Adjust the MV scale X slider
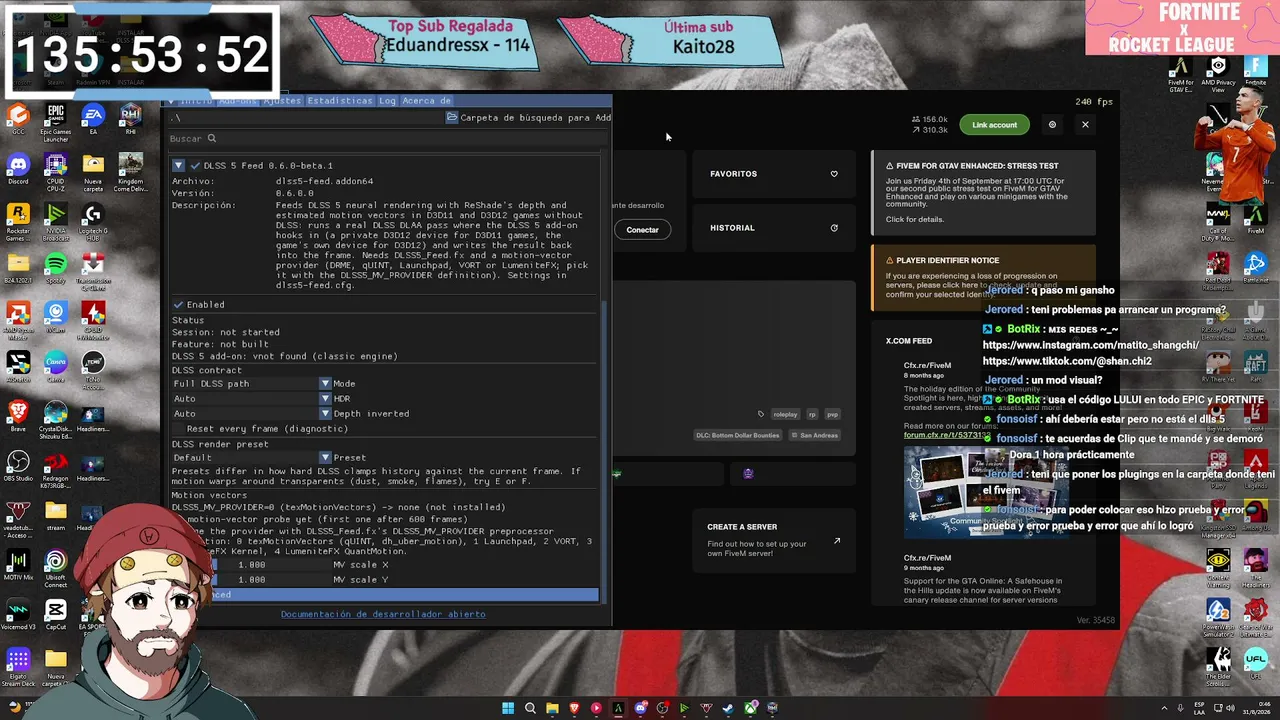 250,565
